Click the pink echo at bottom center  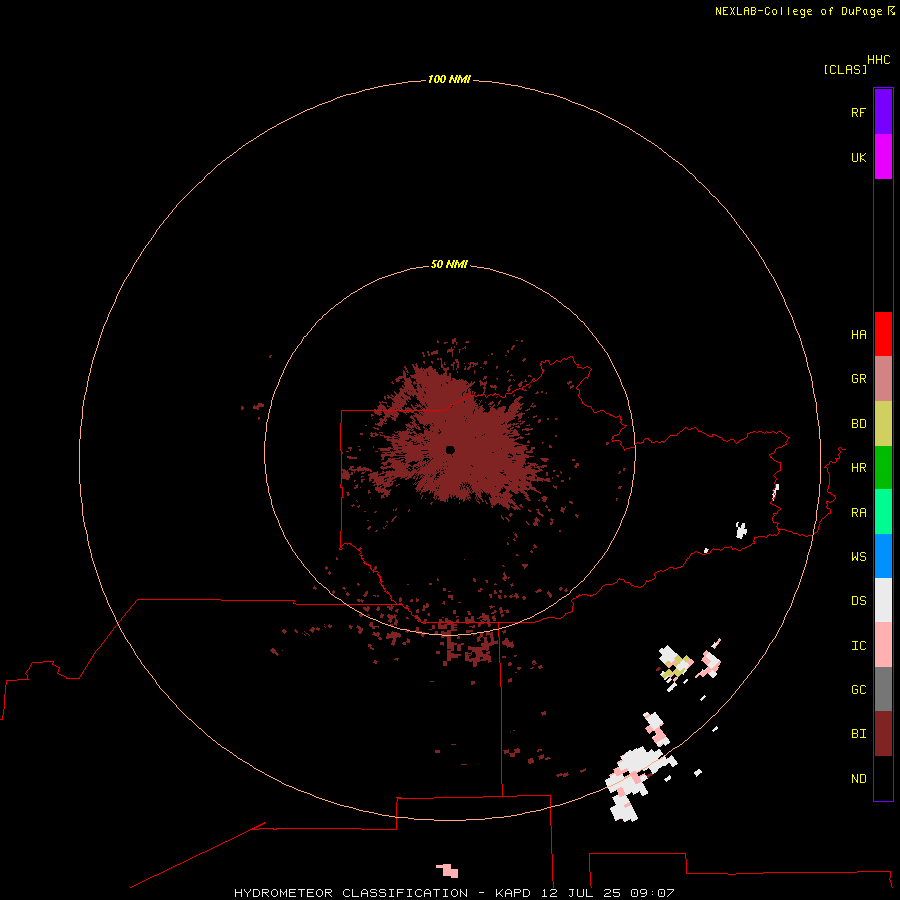(x=448, y=871)
